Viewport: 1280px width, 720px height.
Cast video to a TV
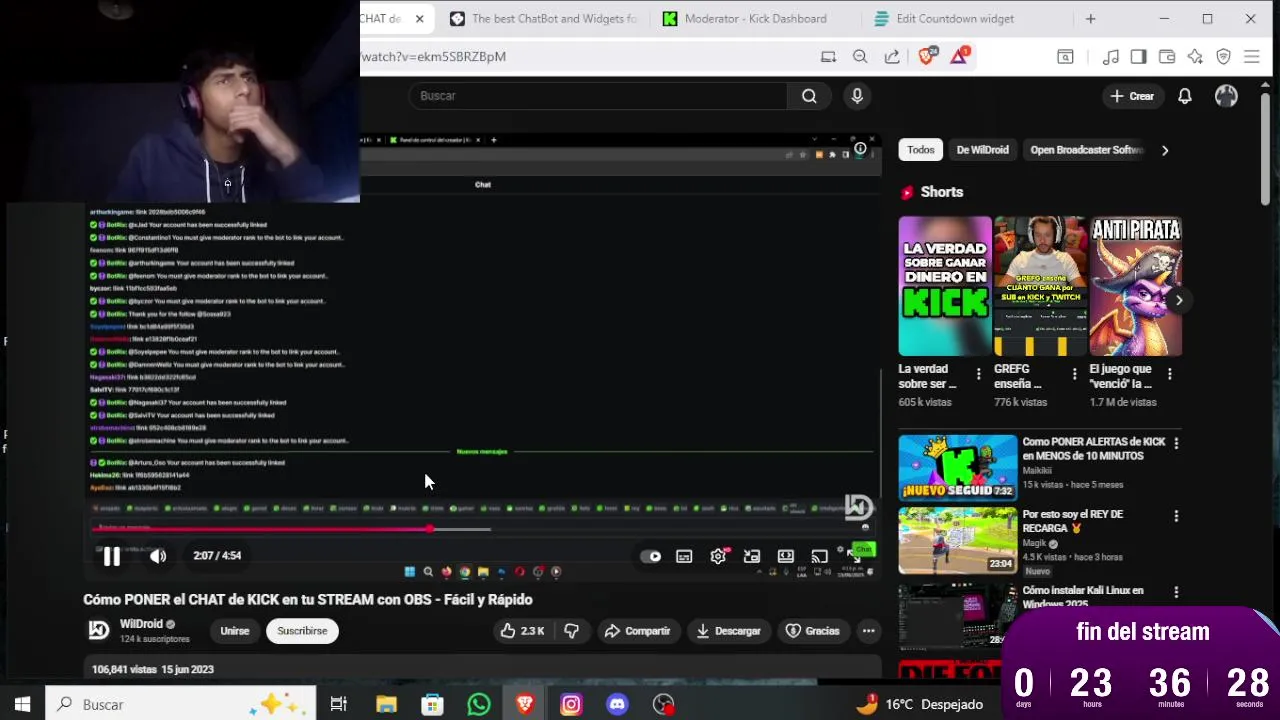point(819,557)
